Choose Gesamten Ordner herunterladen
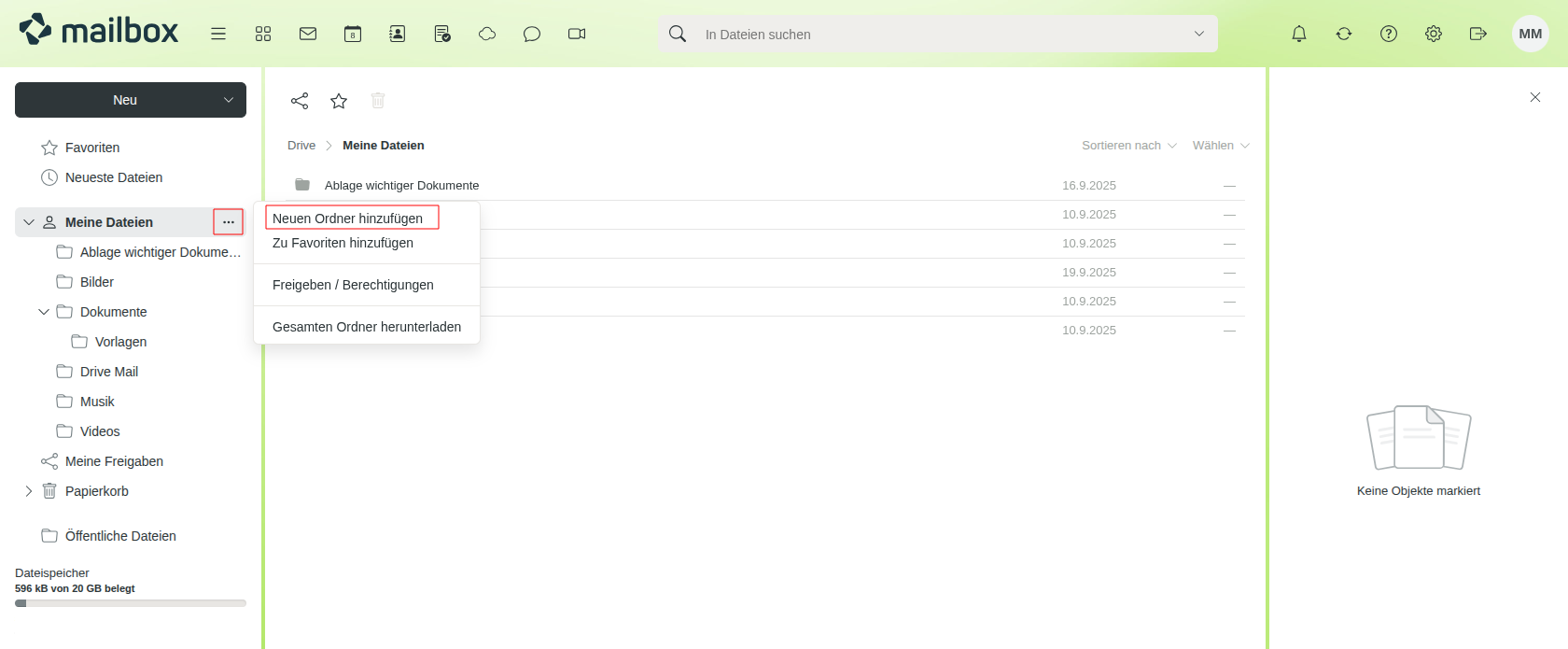This screenshot has height=649, width=1568. (x=367, y=327)
